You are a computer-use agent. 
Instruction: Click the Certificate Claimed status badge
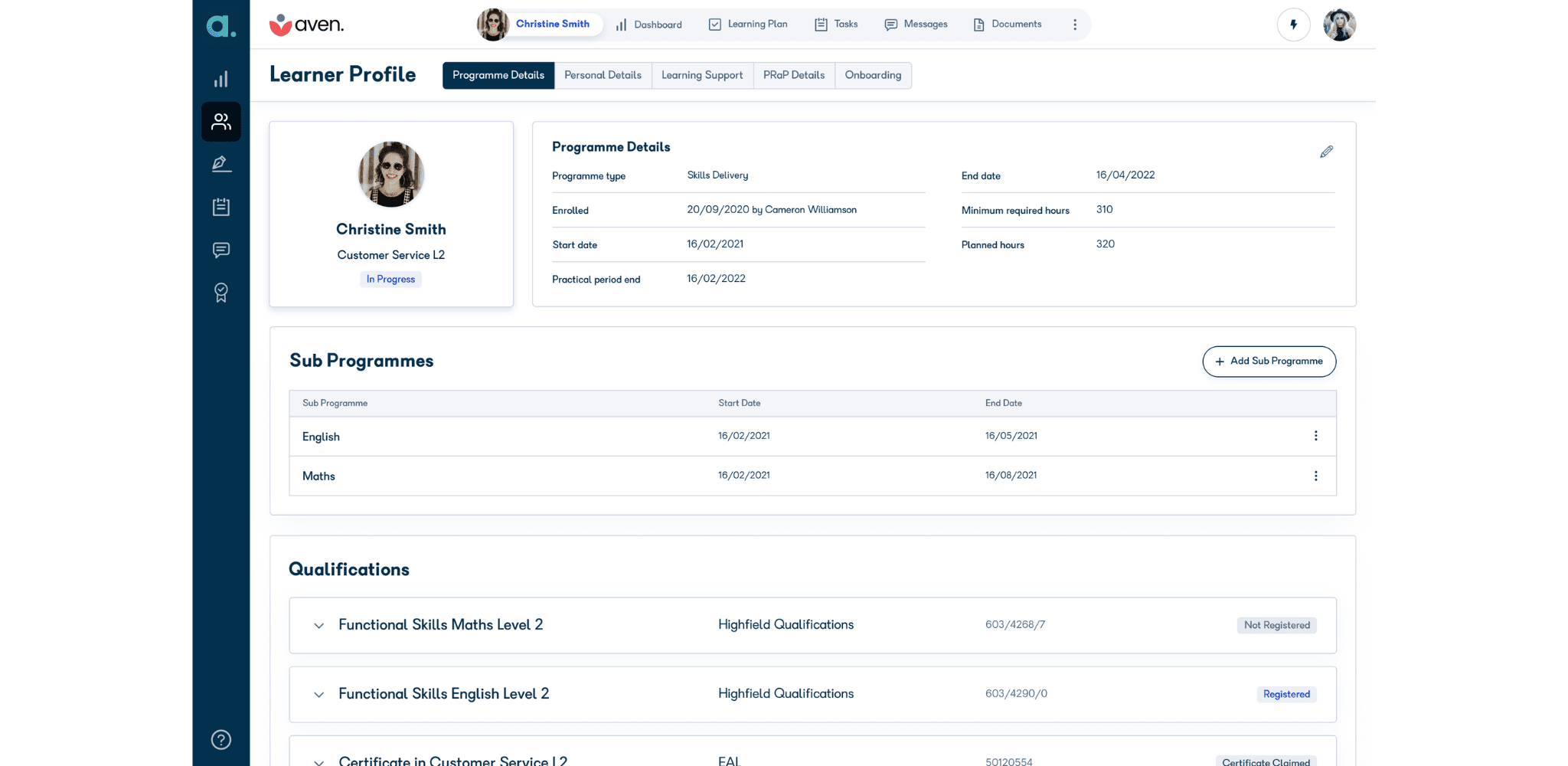tap(1266, 761)
